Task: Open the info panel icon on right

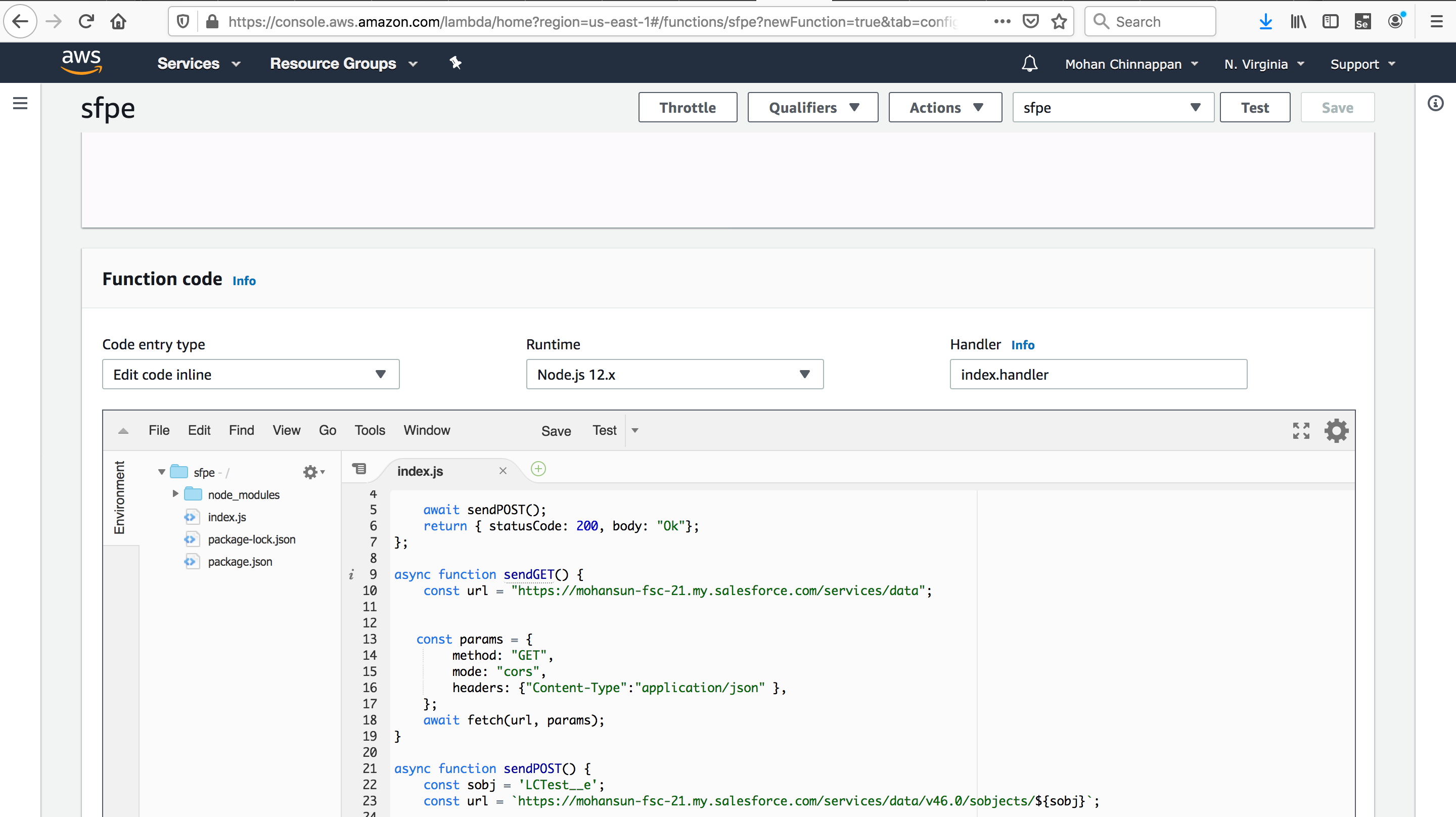Action: click(1436, 103)
